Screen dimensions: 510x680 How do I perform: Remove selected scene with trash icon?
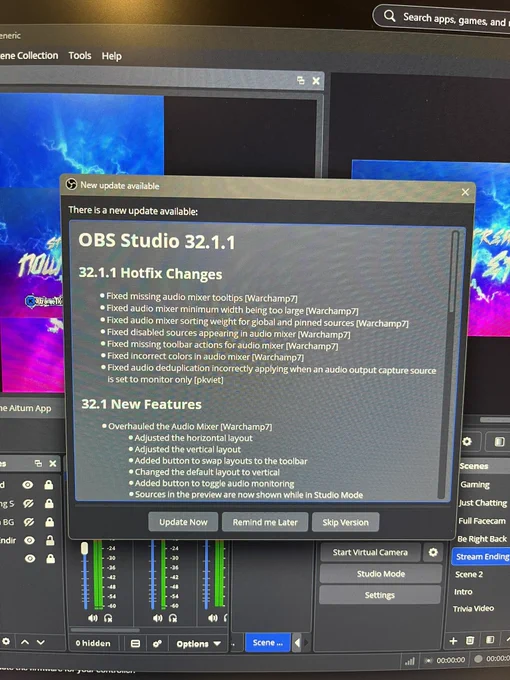click(470, 640)
